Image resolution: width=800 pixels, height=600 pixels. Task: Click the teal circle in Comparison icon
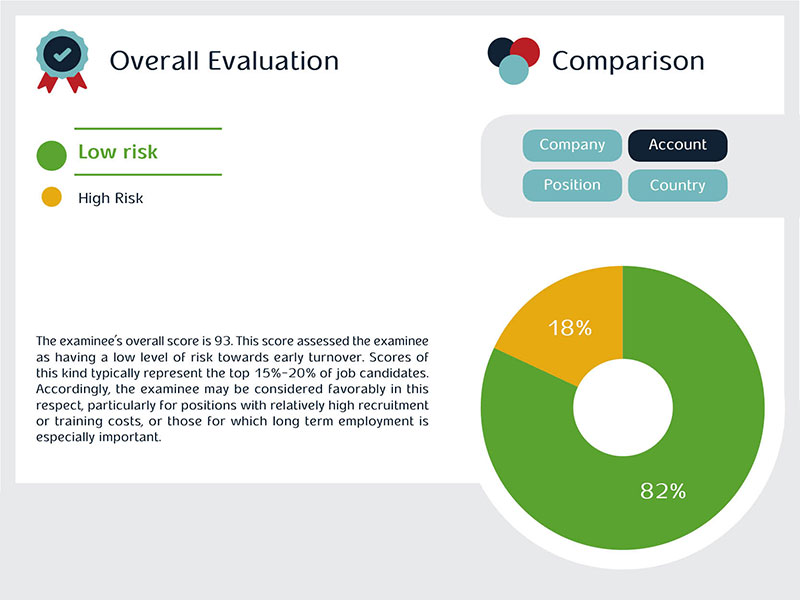coord(513,69)
